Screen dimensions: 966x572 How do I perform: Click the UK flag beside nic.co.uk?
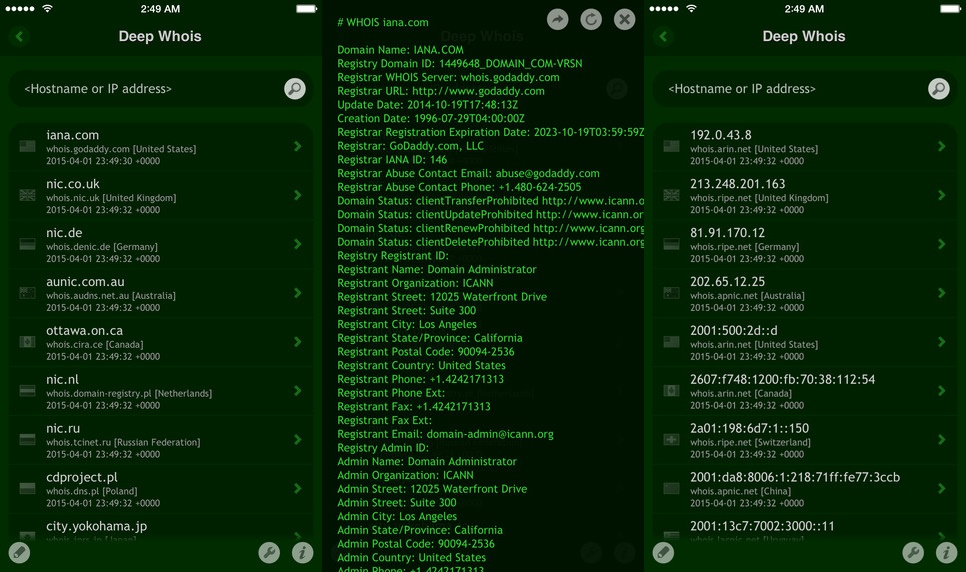(27, 195)
